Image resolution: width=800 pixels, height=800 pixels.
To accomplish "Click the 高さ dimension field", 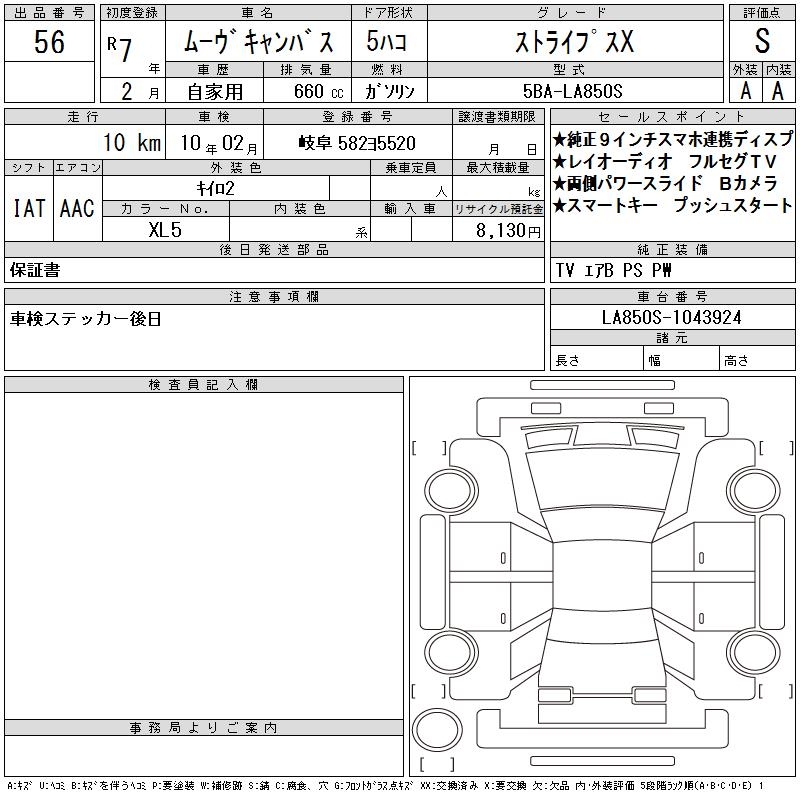I will pyautogui.click(x=757, y=360).
